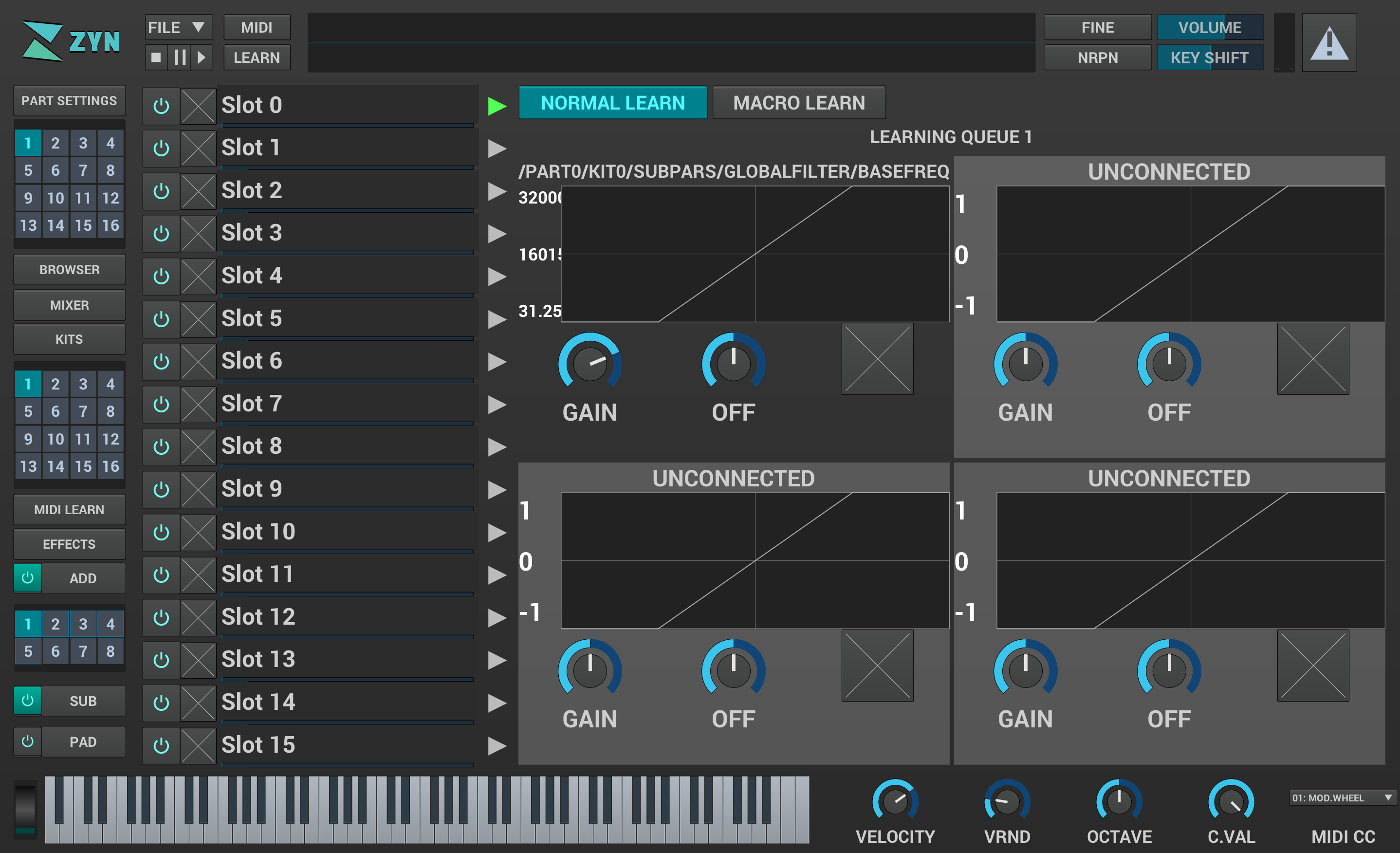The height and width of the screenshot is (853, 1400).
Task: Toggle power for Slot 0
Action: [161, 106]
